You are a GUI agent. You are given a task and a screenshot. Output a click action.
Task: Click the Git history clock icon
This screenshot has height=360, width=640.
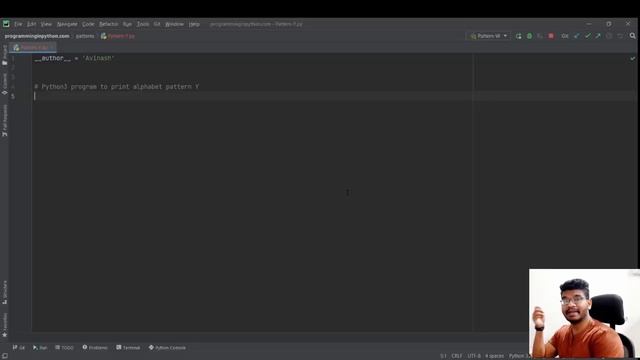pyautogui.click(x=609, y=36)
